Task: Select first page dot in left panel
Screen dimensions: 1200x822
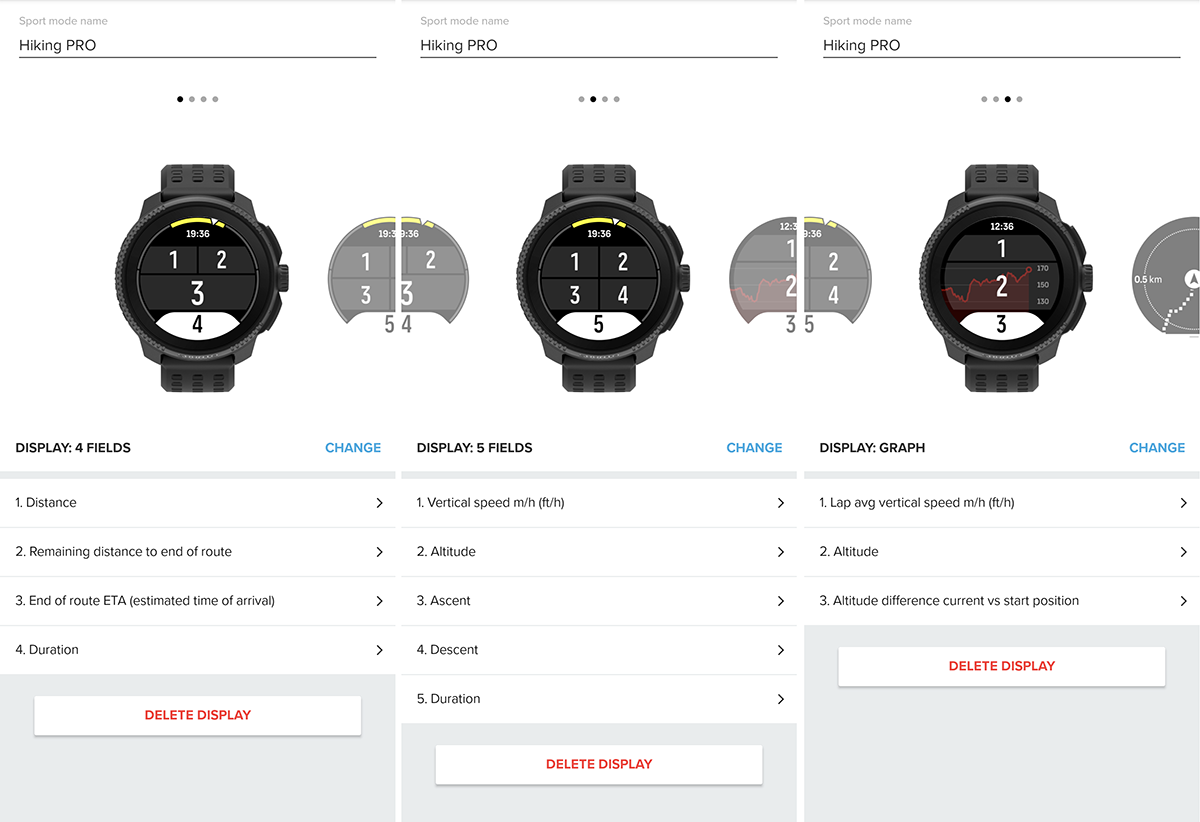Action: [x=180, y=99]
